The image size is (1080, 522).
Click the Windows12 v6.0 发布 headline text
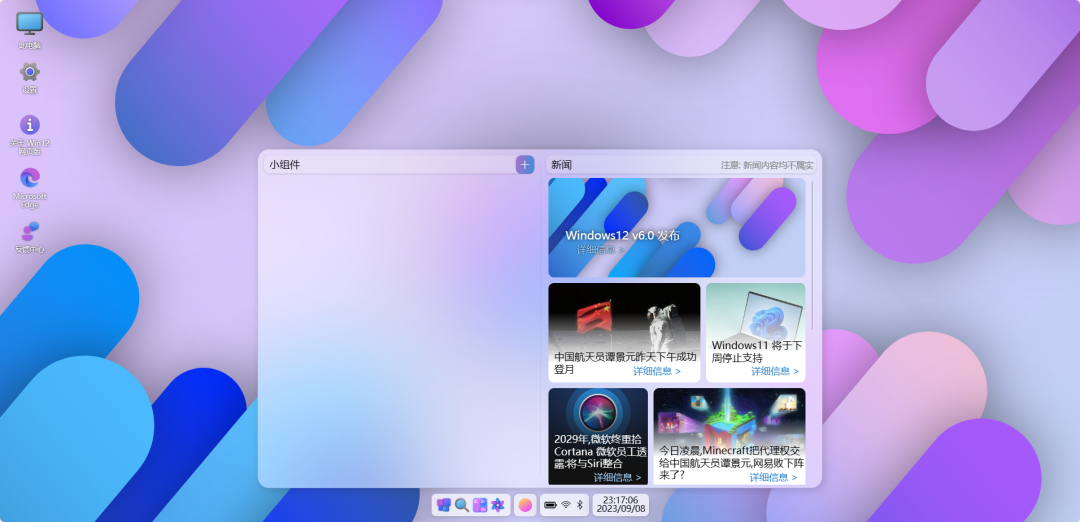(623, 235)
